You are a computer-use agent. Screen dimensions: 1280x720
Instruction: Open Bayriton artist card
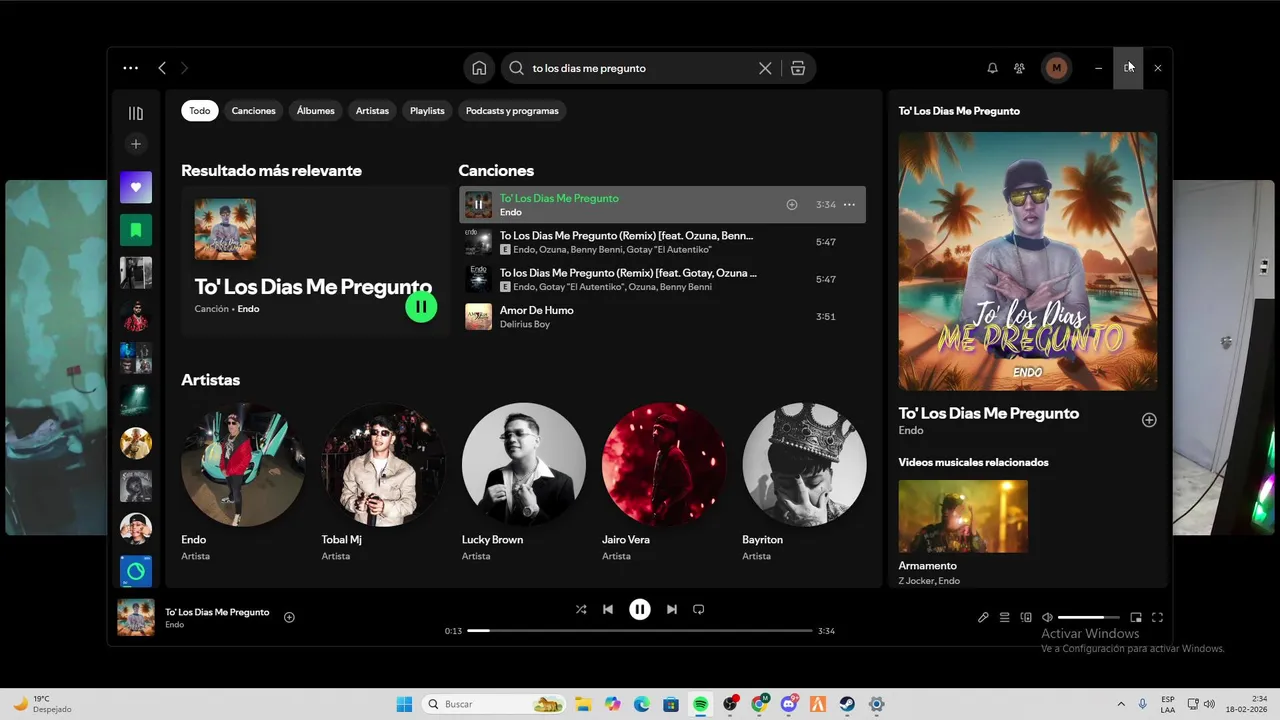804,483
